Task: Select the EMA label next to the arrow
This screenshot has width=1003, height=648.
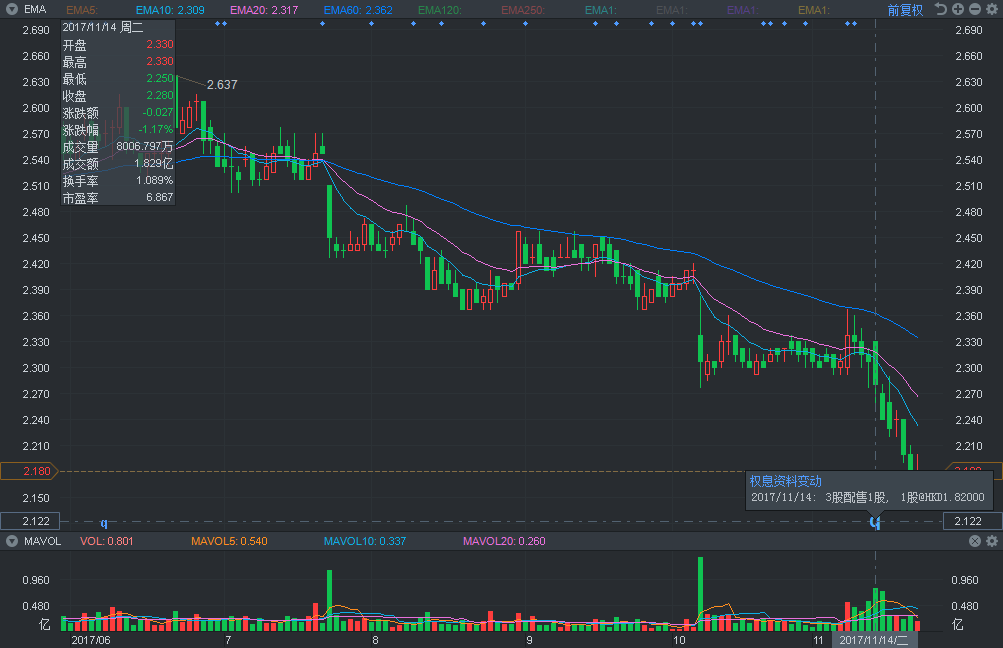Action: pos(35,10)
